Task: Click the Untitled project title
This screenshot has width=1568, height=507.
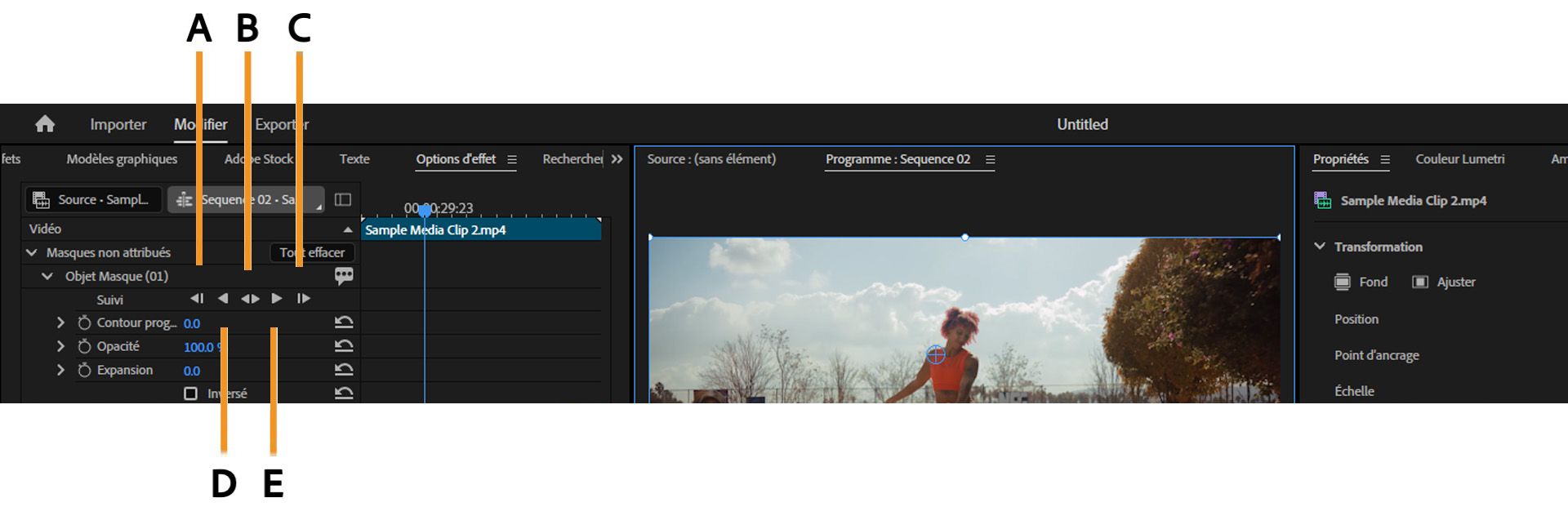Action: tap(1082, 124)
